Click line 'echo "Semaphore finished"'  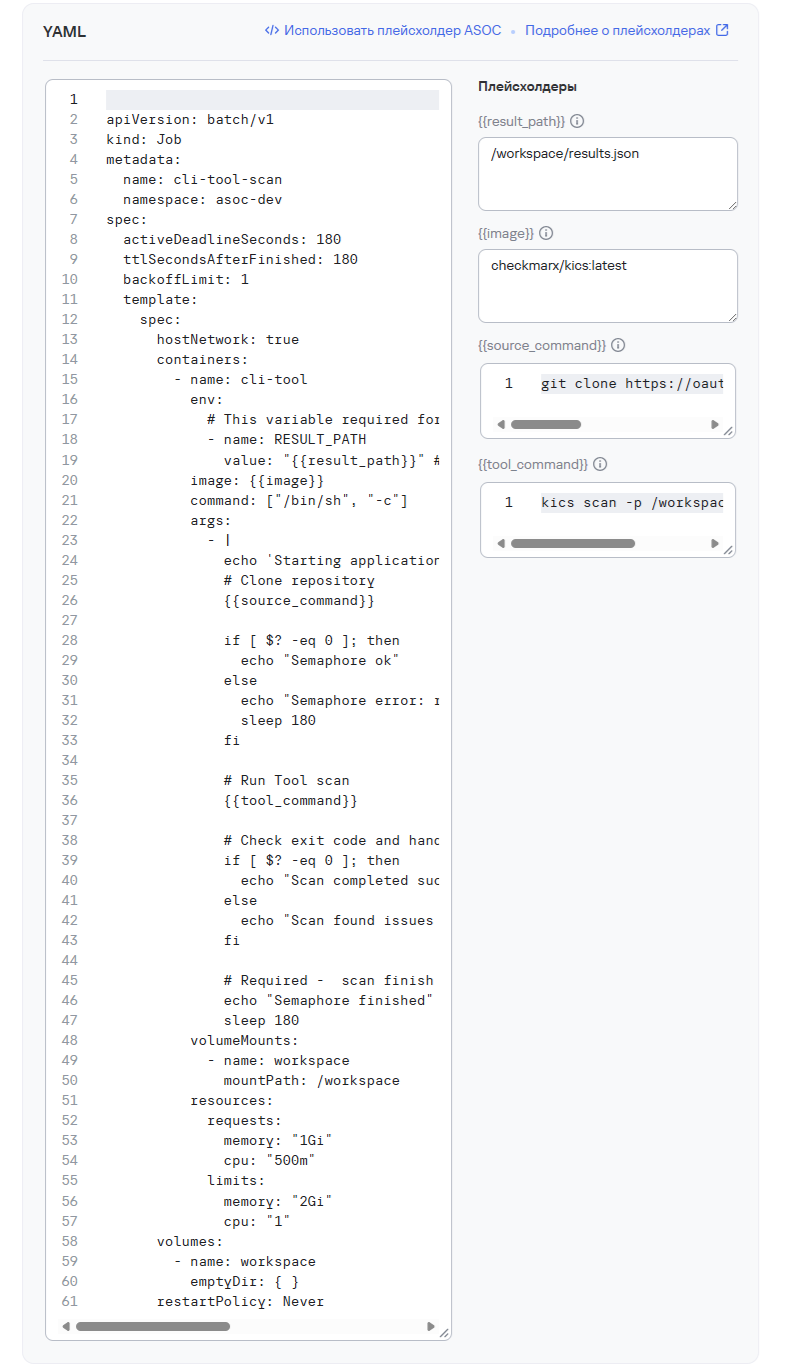pos(328,1001)
